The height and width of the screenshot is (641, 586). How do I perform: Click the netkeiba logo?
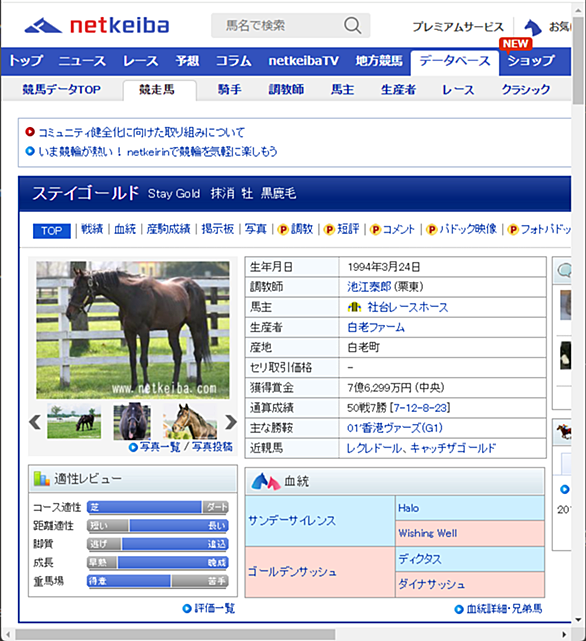click(97, 26)
